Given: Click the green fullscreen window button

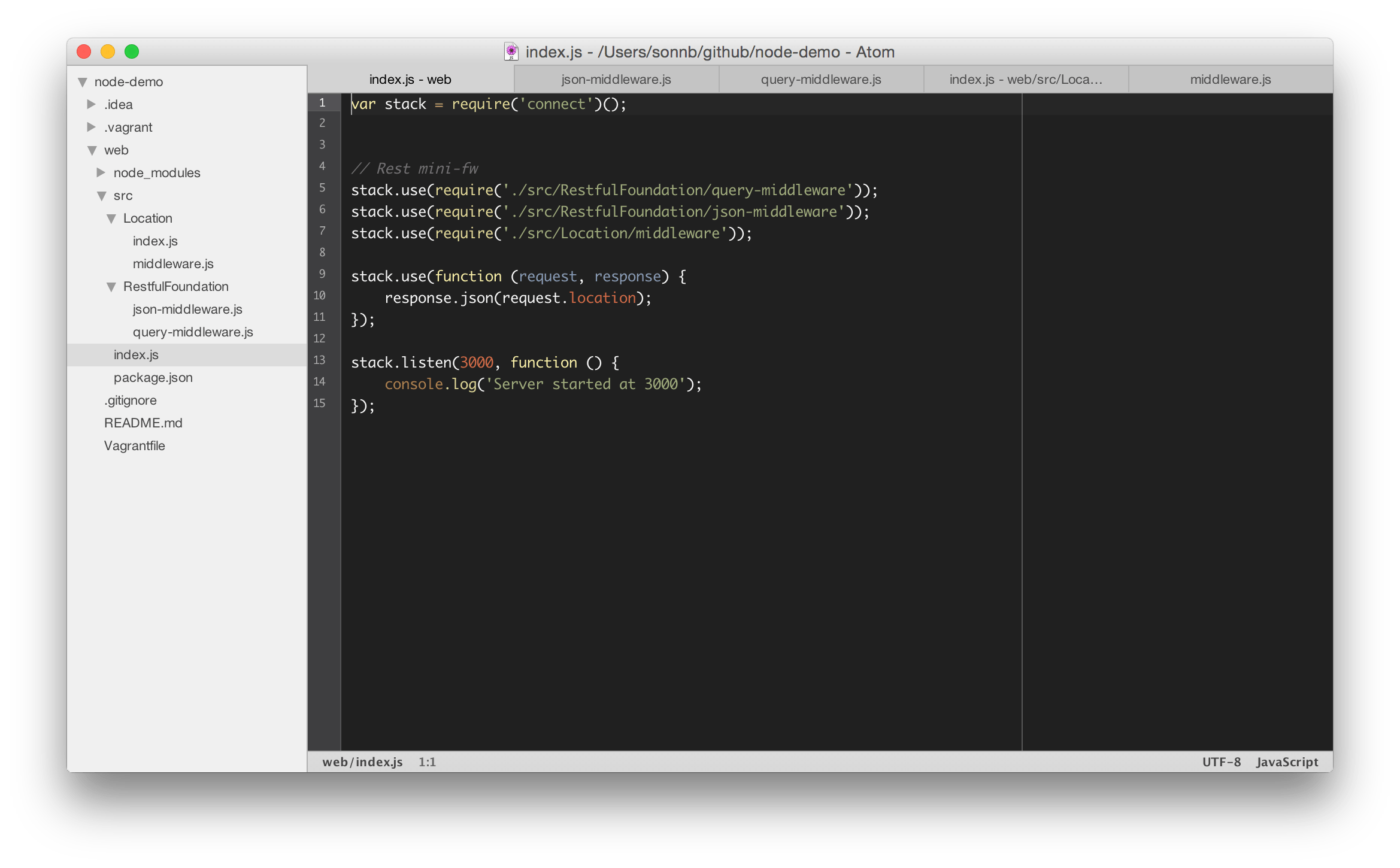Looking at the screenshot, I should pos(132,52).
